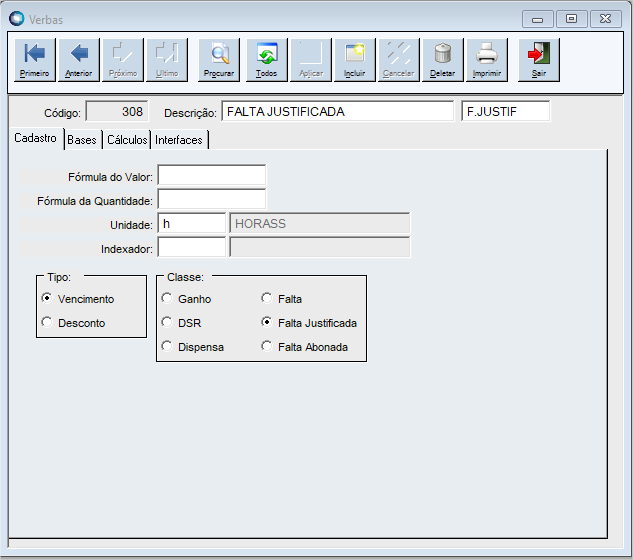Focus the Fórmula do Valor field
Image resolution: width=633 pixels, height=560 pixels.
coord(212,175)
